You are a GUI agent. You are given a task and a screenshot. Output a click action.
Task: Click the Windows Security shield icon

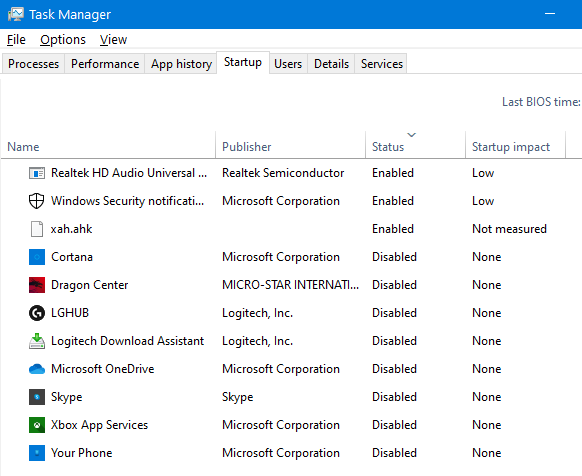click(x=37, y=201)
